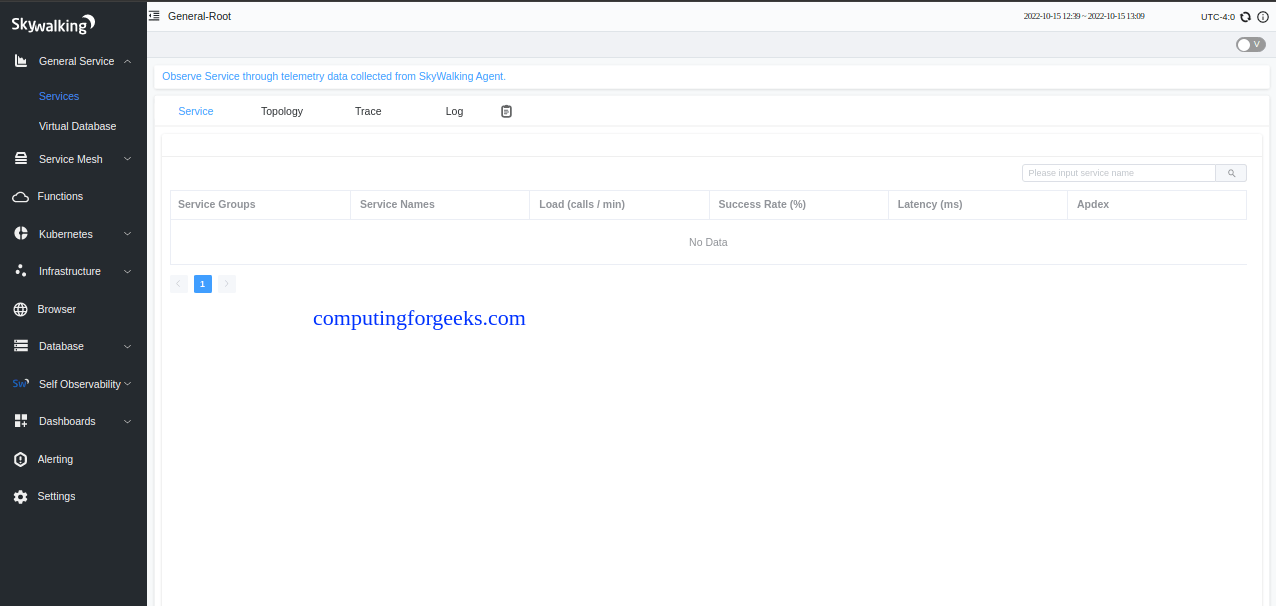Open the time range picker
Viewport: 1276px width, 606px height.
coord(1084,17)
